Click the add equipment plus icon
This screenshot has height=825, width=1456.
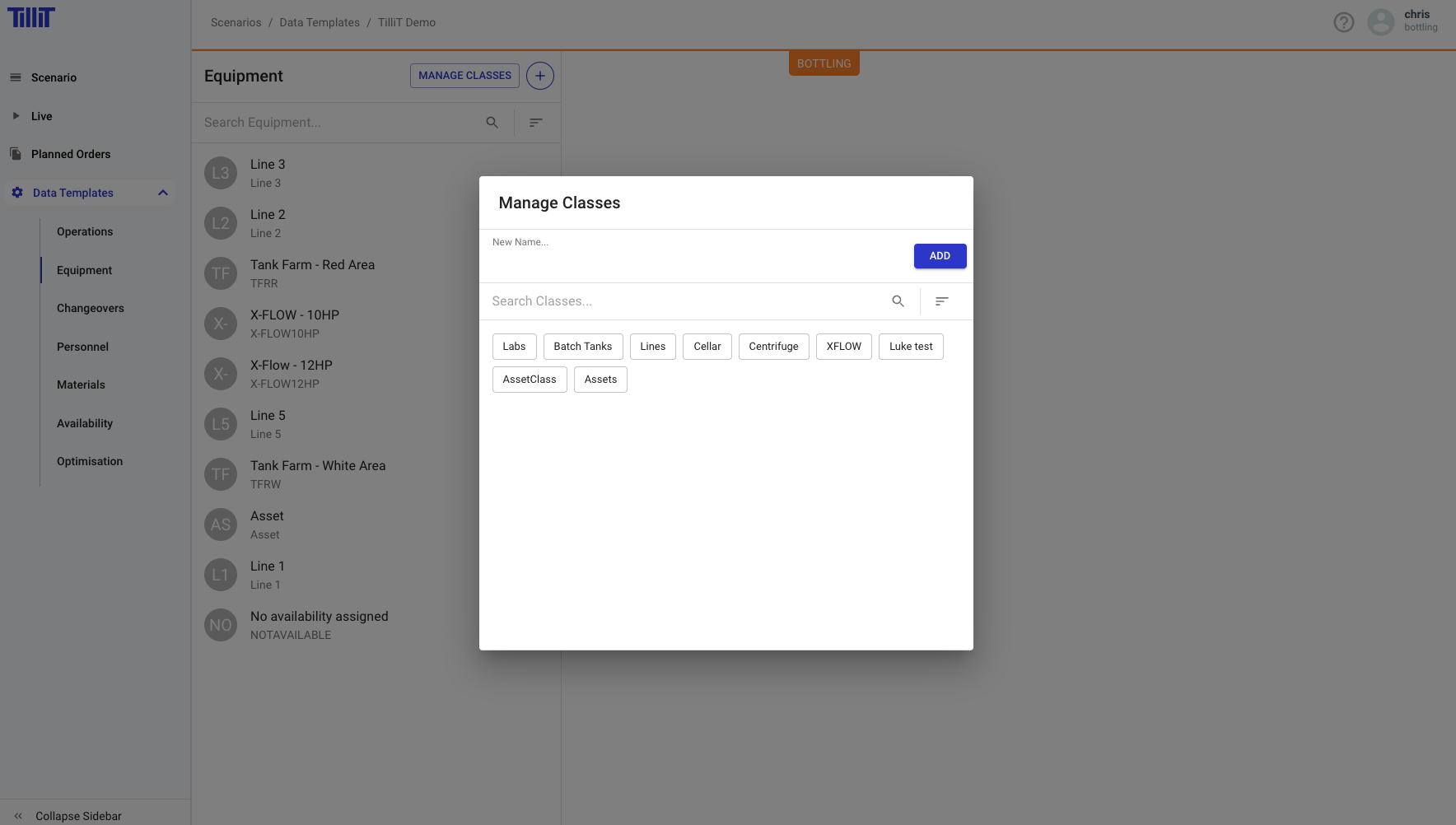(x=539, y=76)
